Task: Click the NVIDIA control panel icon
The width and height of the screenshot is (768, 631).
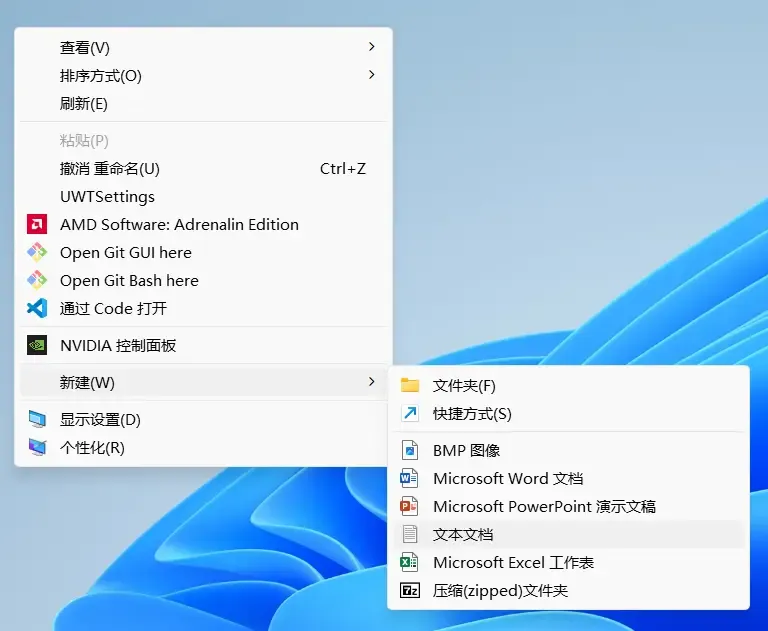Action: point(37,345)
